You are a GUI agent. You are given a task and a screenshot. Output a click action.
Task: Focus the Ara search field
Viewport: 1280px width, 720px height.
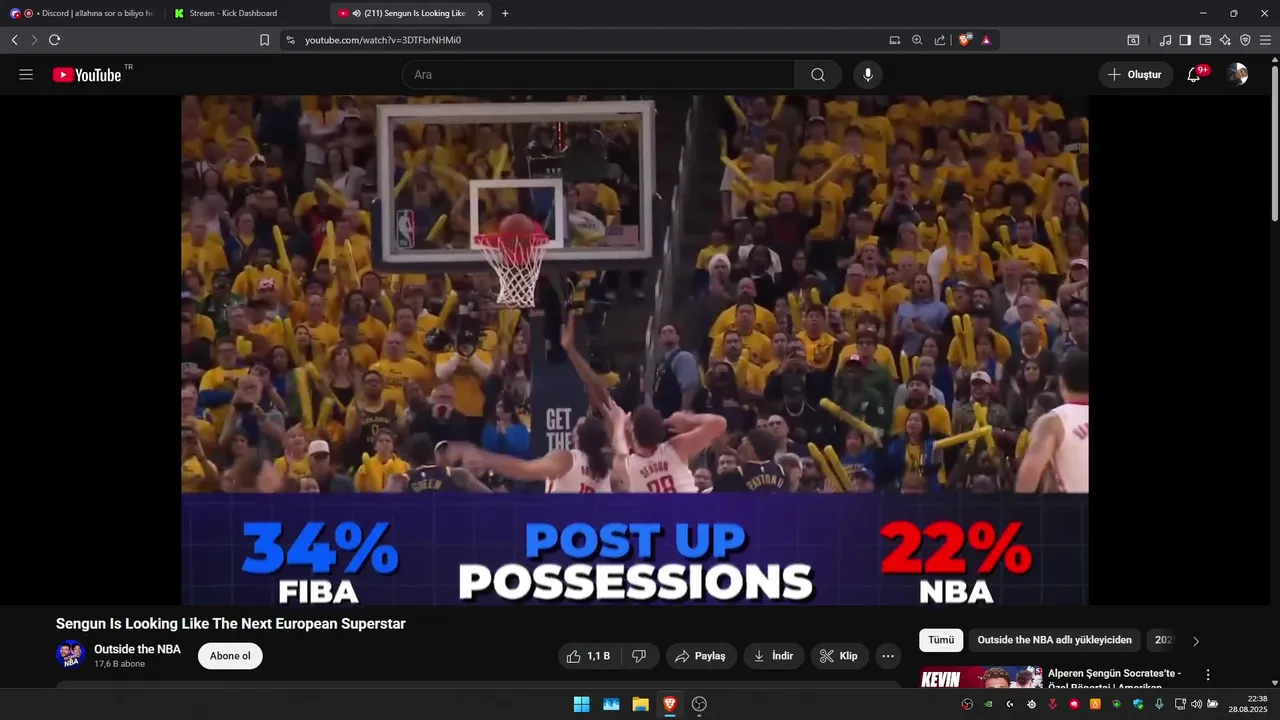point(598,75)
